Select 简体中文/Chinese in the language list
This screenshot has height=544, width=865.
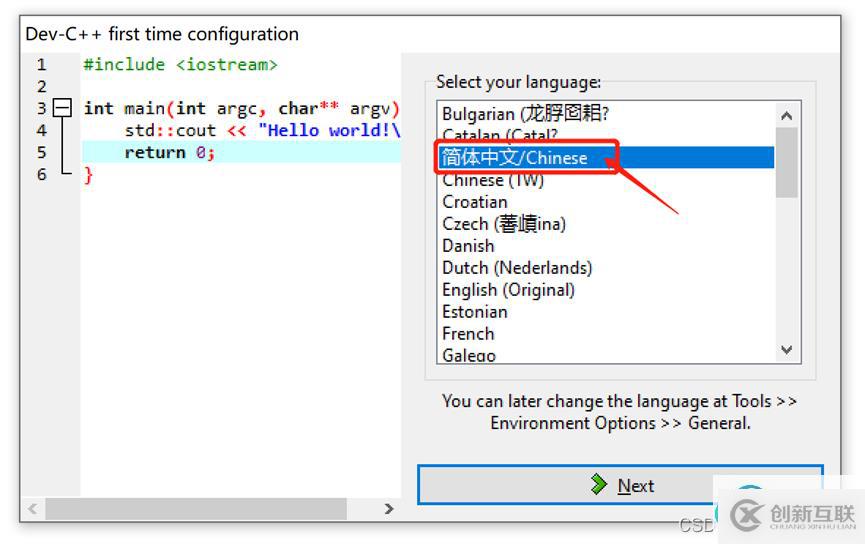(x=606, y=158)
